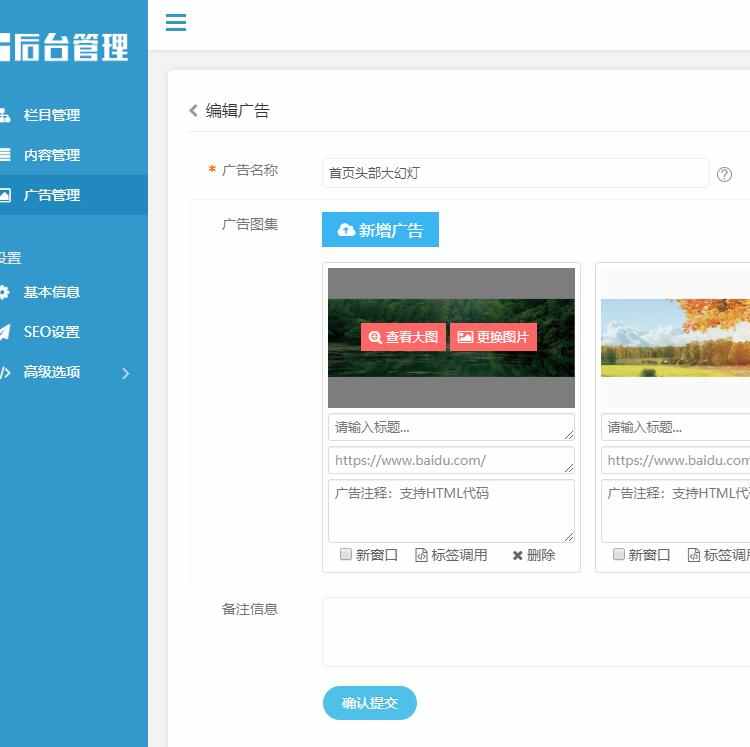Click 标签调用 icon in second ad card

coord(694,555)
